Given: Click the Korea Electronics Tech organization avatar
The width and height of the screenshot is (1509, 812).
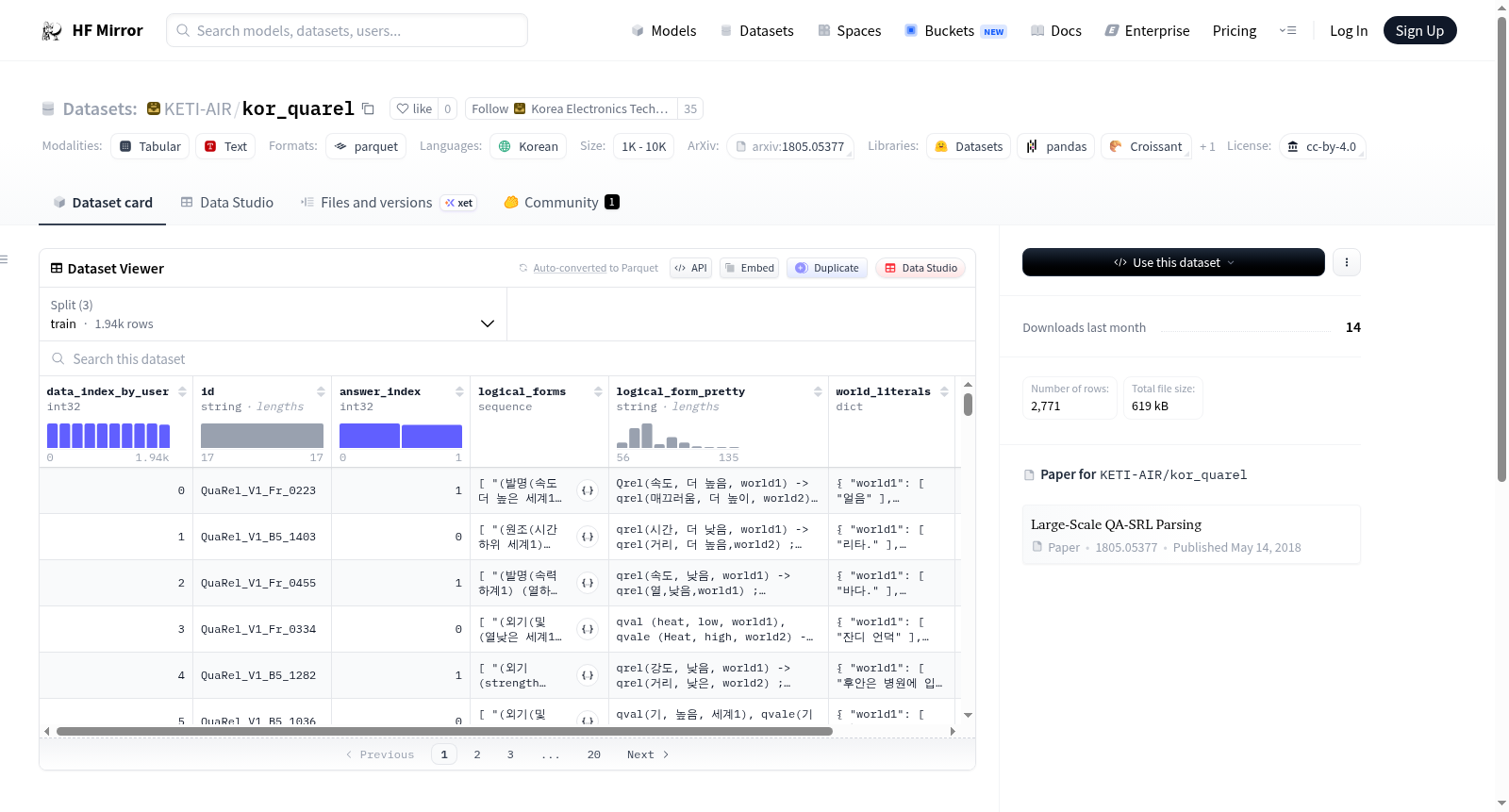Looking at the screenshot, I should 520,108.
